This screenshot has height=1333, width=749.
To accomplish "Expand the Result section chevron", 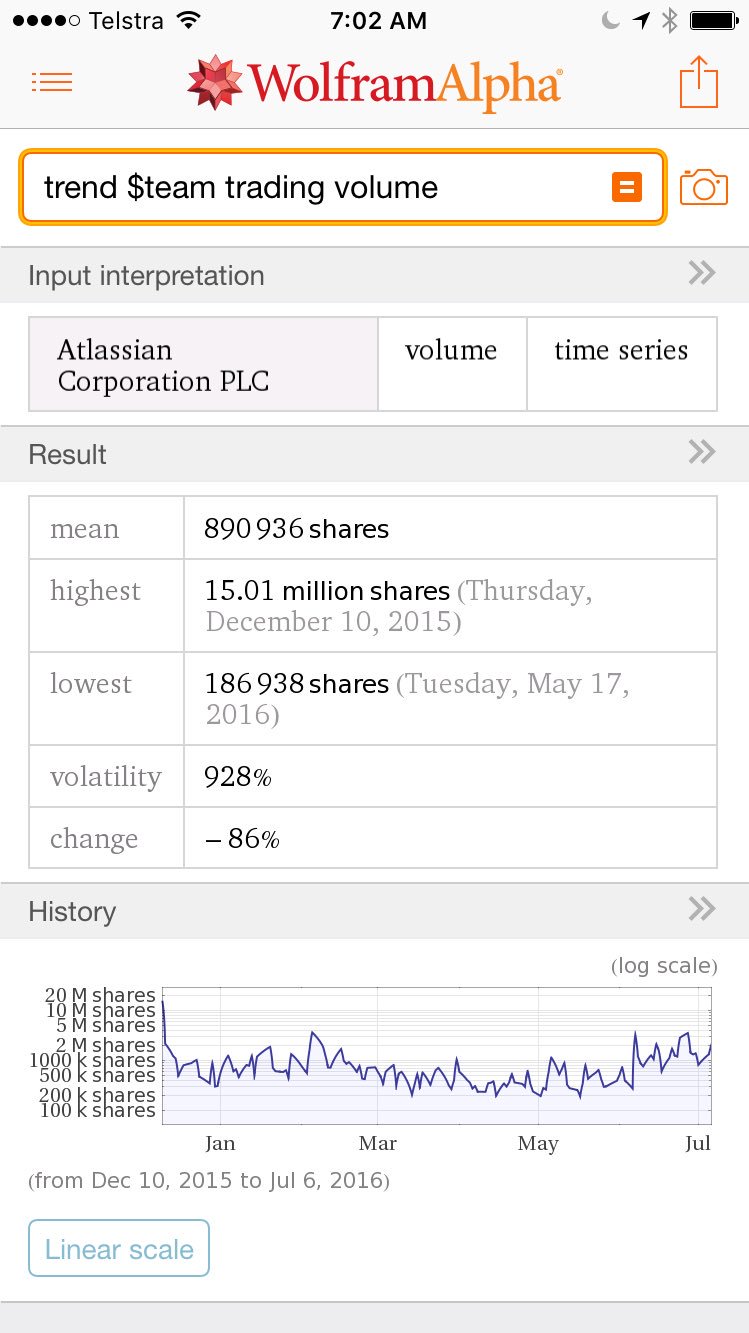I will [x=702, y=452].
